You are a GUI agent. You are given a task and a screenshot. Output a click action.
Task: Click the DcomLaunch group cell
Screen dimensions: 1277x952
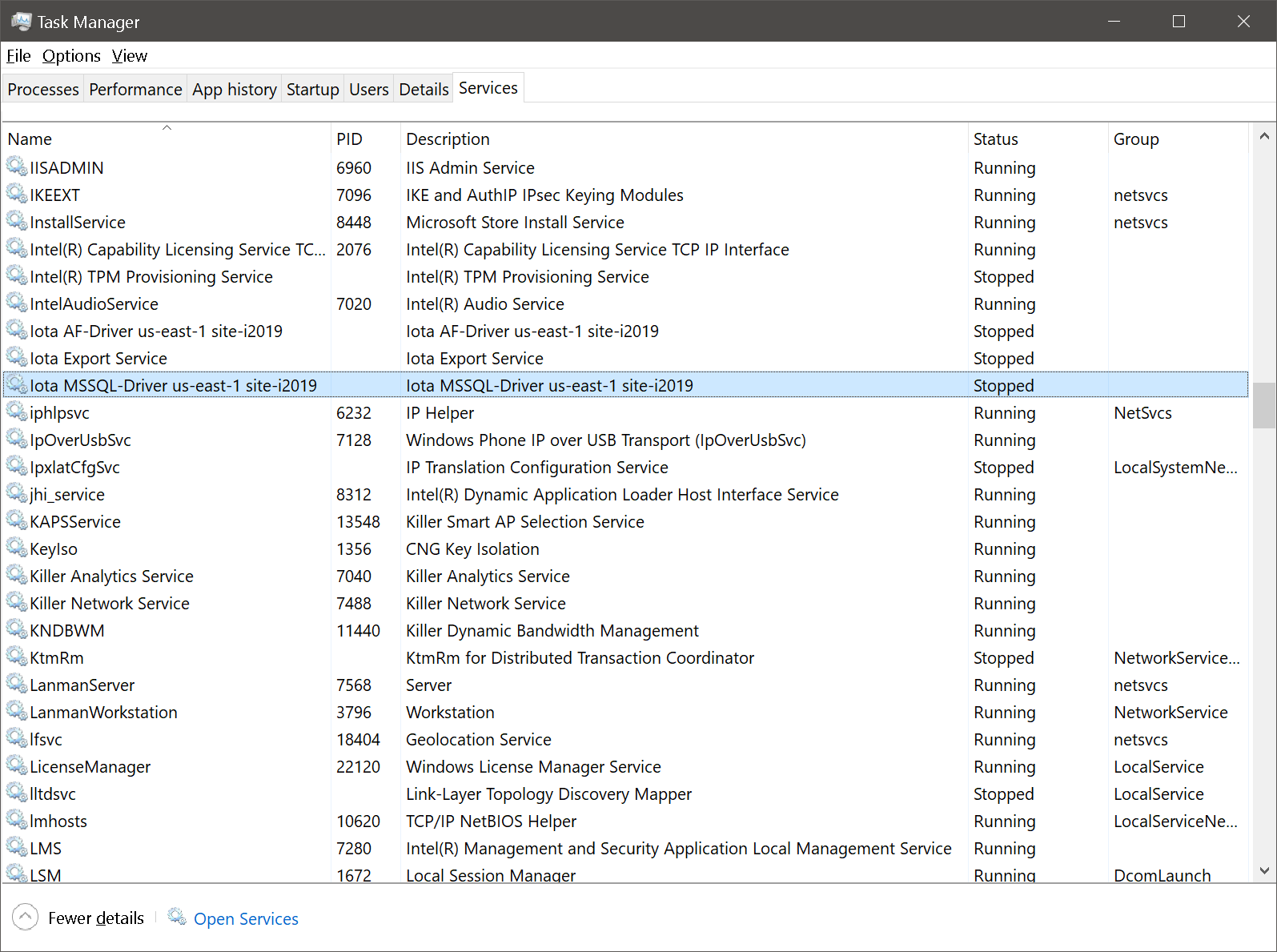pos(1162,874)
